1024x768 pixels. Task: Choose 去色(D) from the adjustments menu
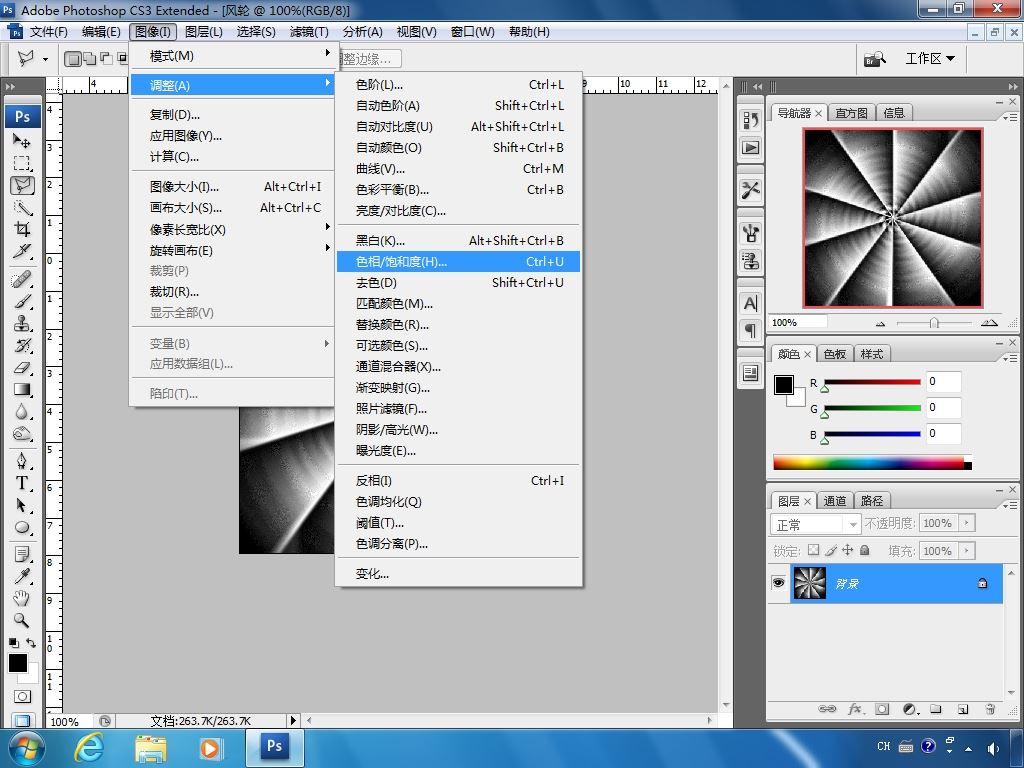pyautogui.click(x=458, y=282)
